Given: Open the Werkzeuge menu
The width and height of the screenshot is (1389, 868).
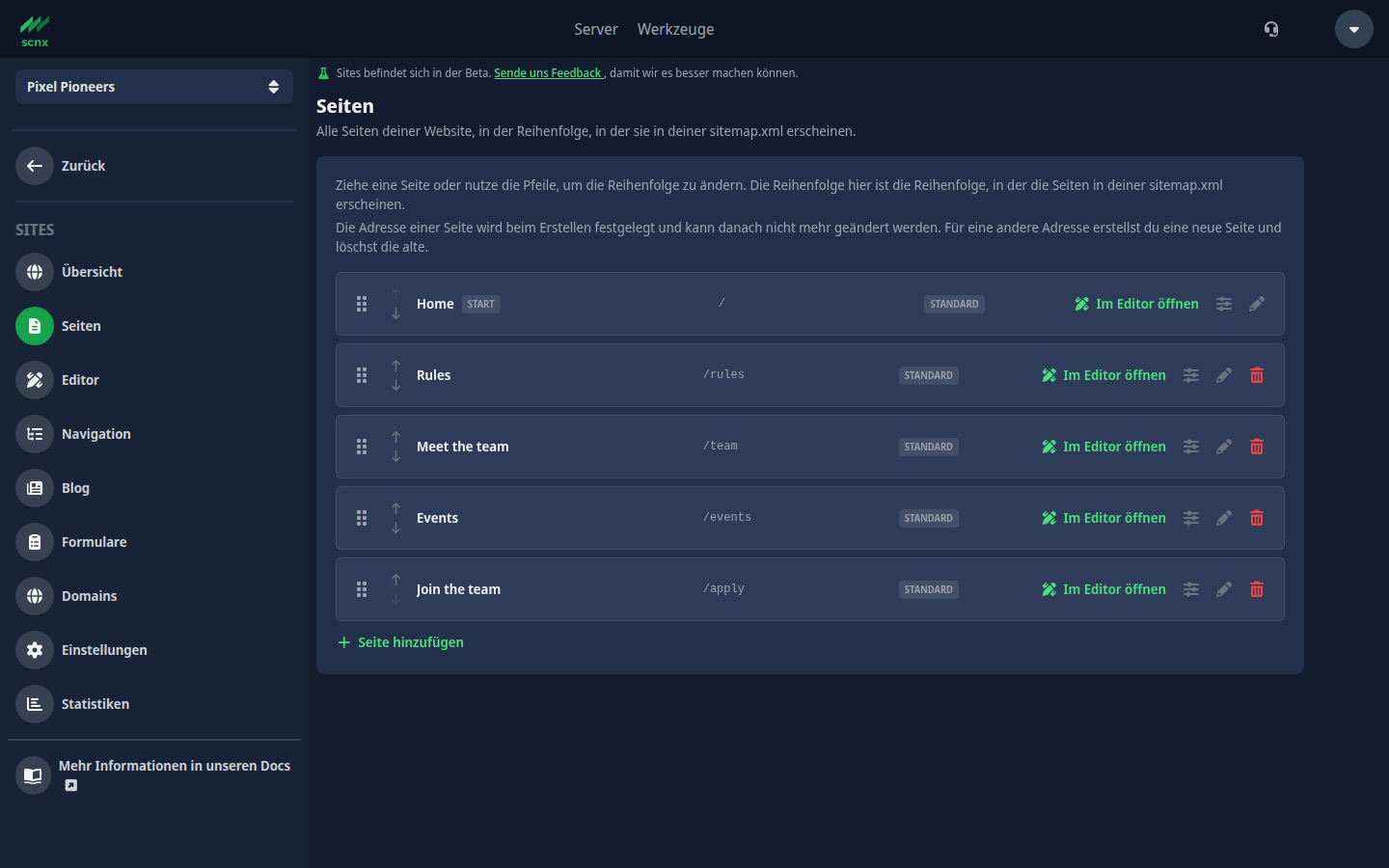Looking at the screenshot, I should 676,29.
